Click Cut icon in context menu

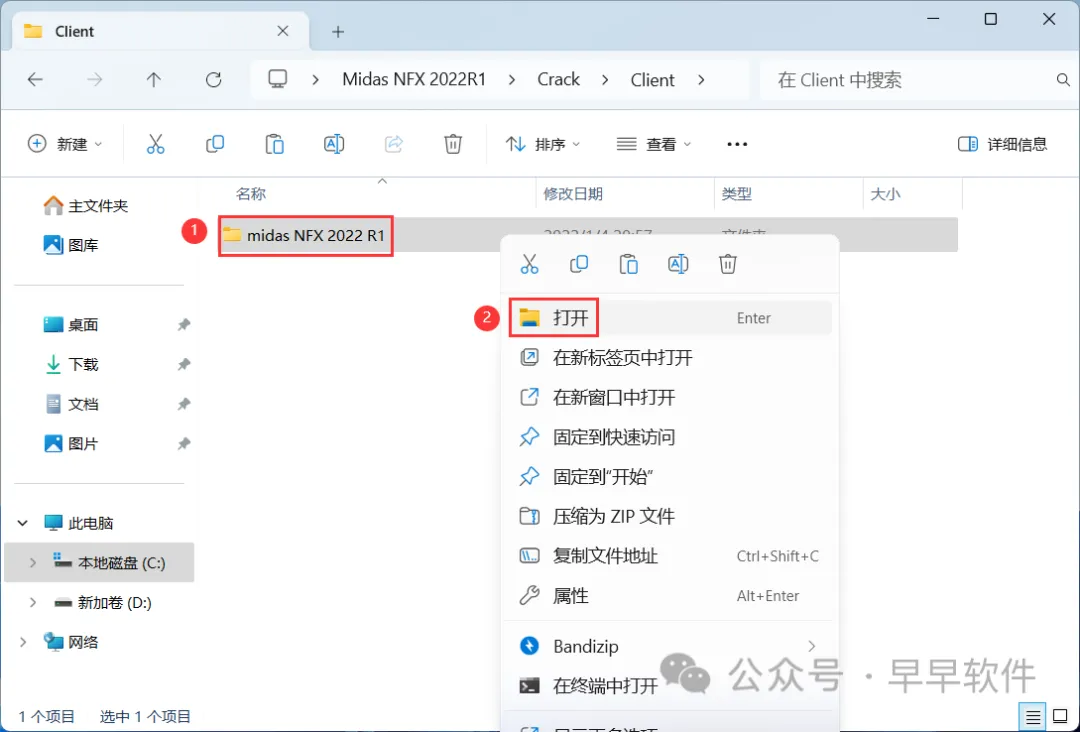[x=530, y=264]
